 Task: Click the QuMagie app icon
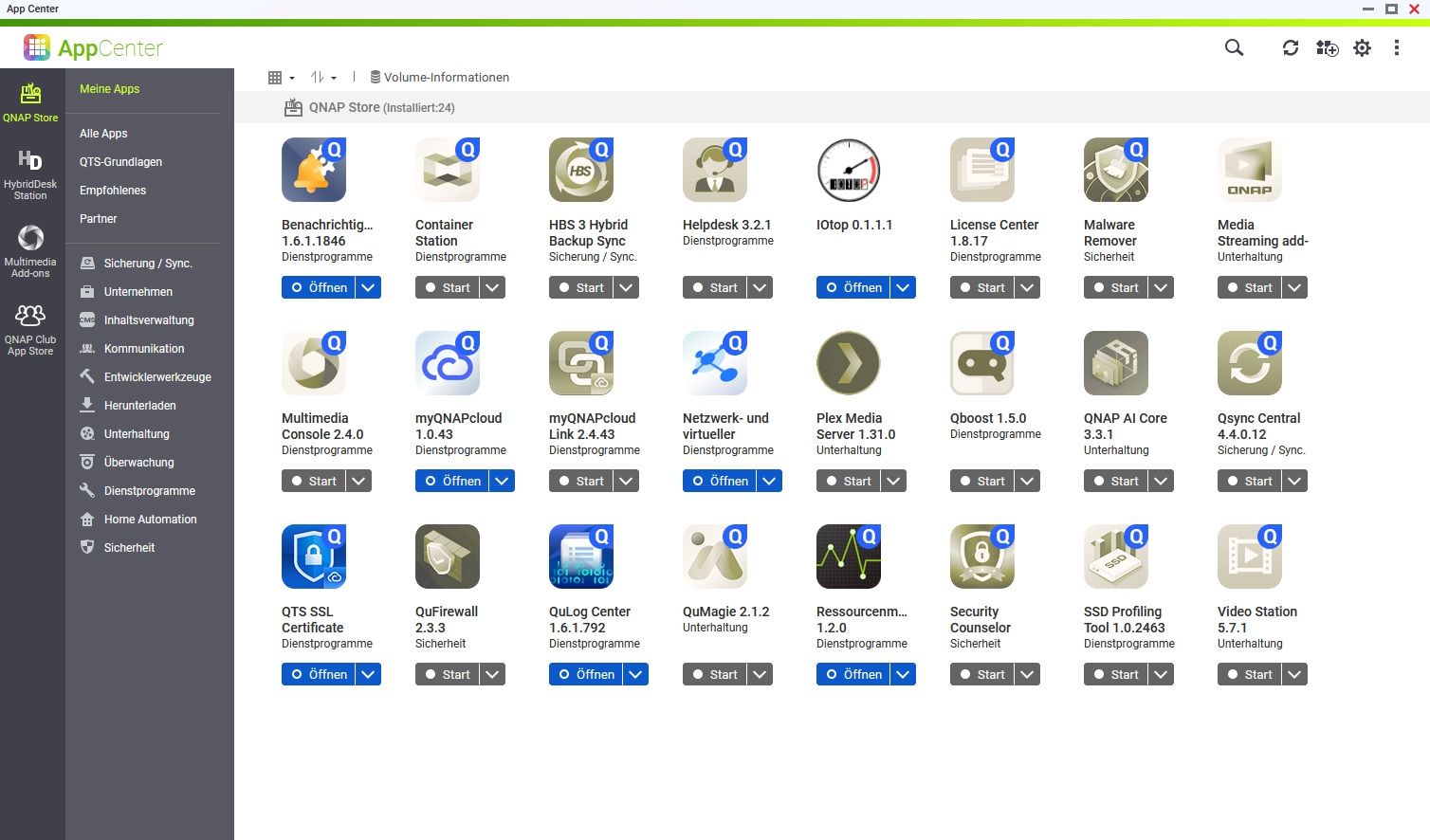click(x=715, y=557)
